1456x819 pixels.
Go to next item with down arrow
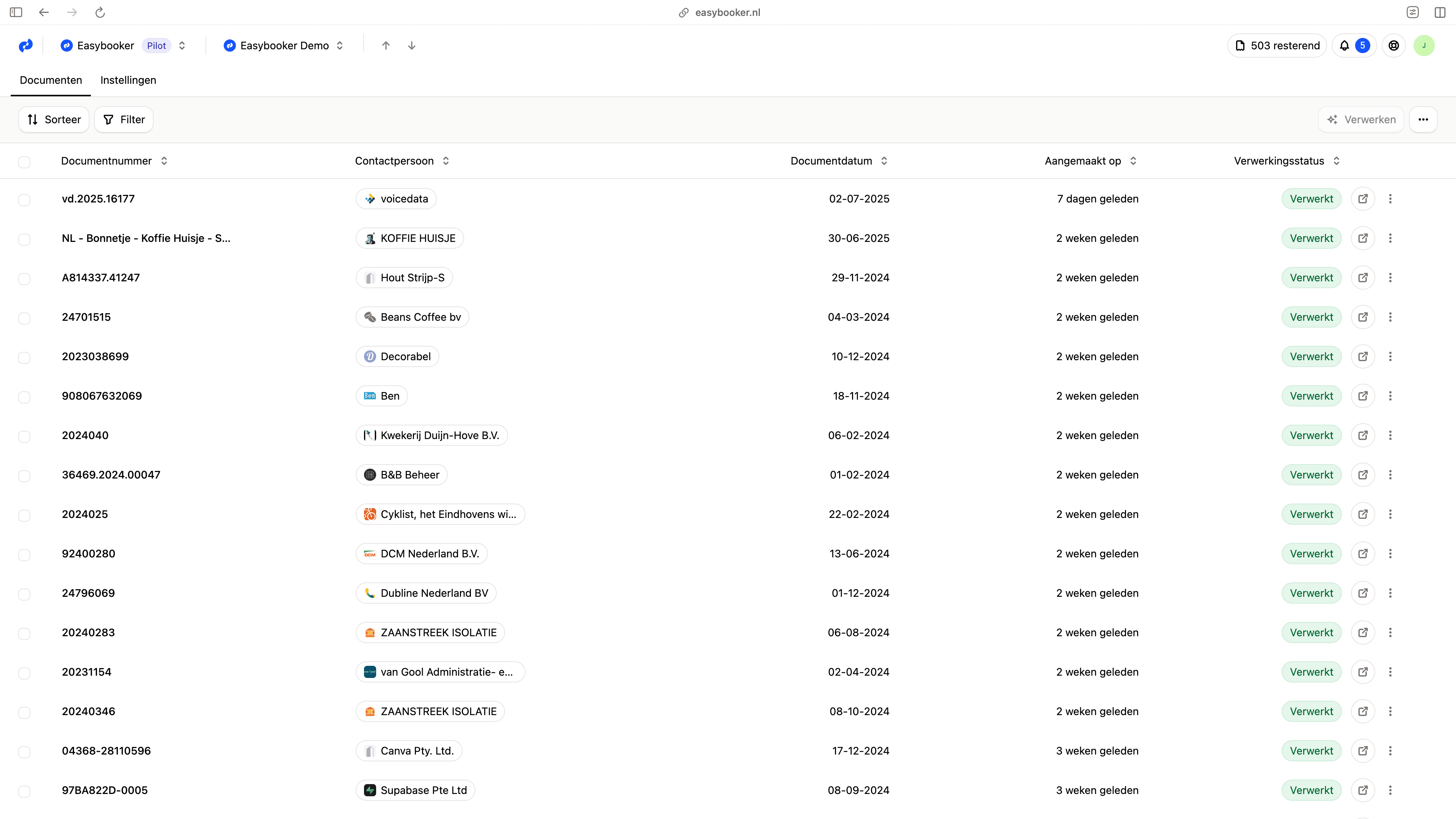click(x=411, y=46)
